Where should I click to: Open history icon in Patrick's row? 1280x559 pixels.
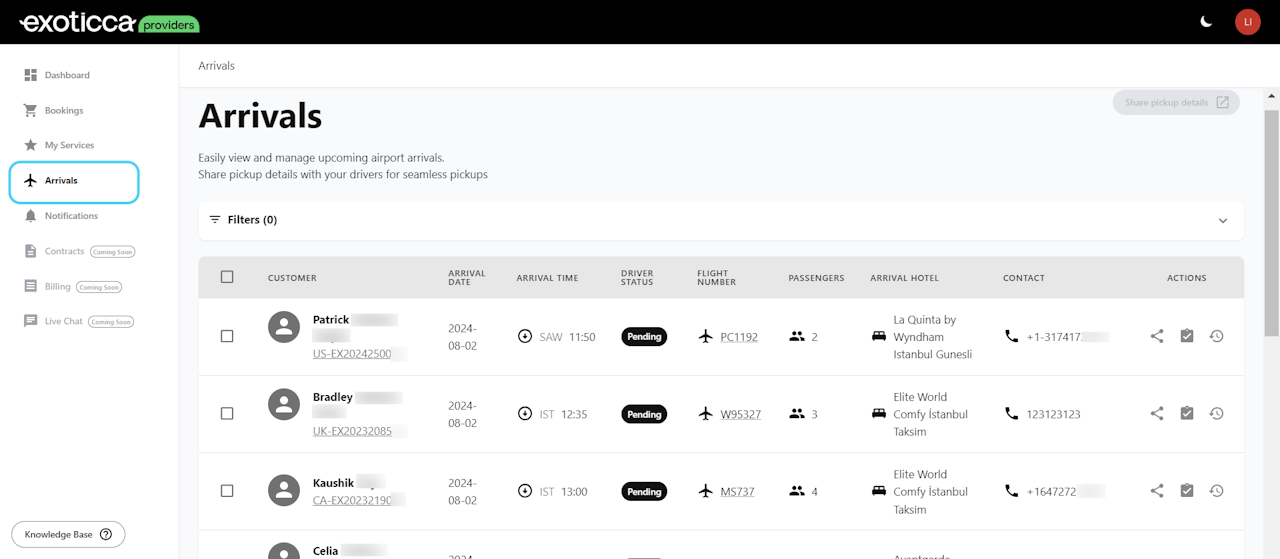pos(1216,337)
